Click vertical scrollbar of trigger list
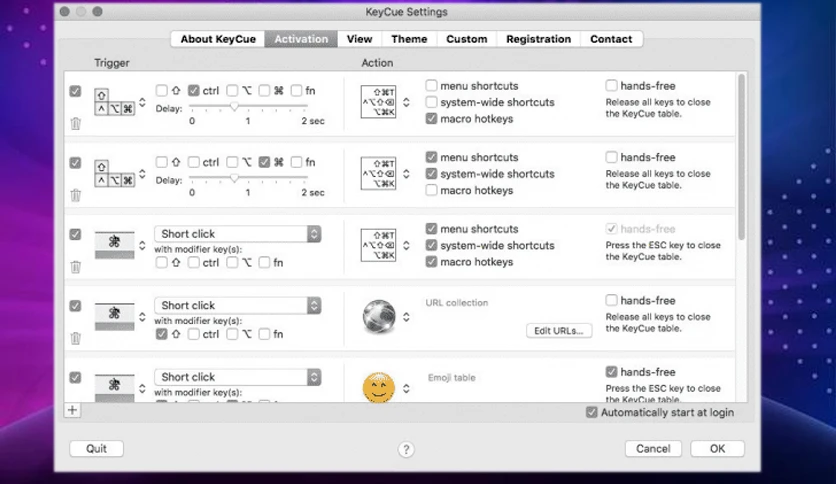This screenshot has width=836, height=484. pyautogui.click(x=741, y=157)
